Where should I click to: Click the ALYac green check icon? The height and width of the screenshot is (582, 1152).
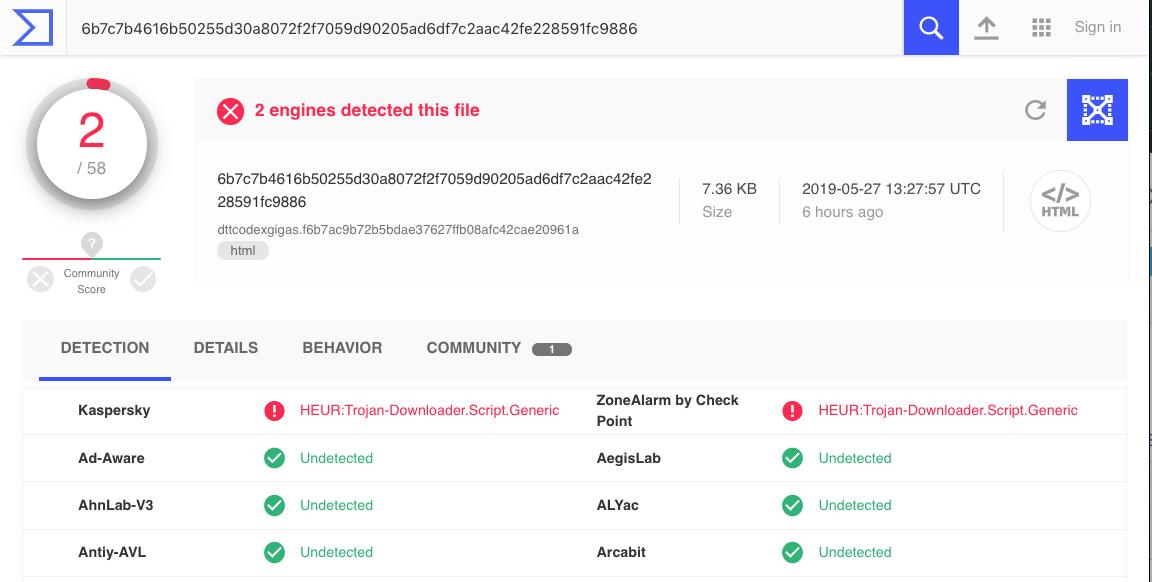pos(792,505)
